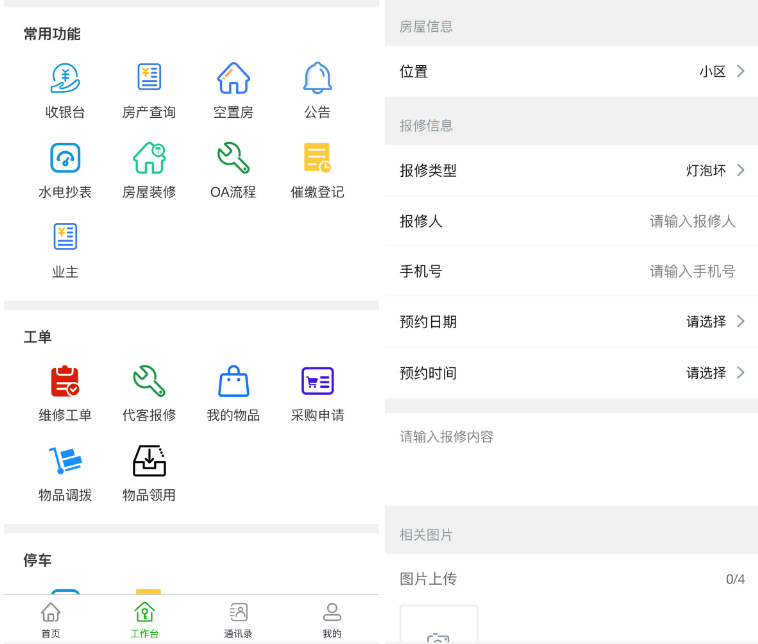Open the 采购申请 purchase request icon
Viewport: 758px width, 644px height.
coord(317,382)
